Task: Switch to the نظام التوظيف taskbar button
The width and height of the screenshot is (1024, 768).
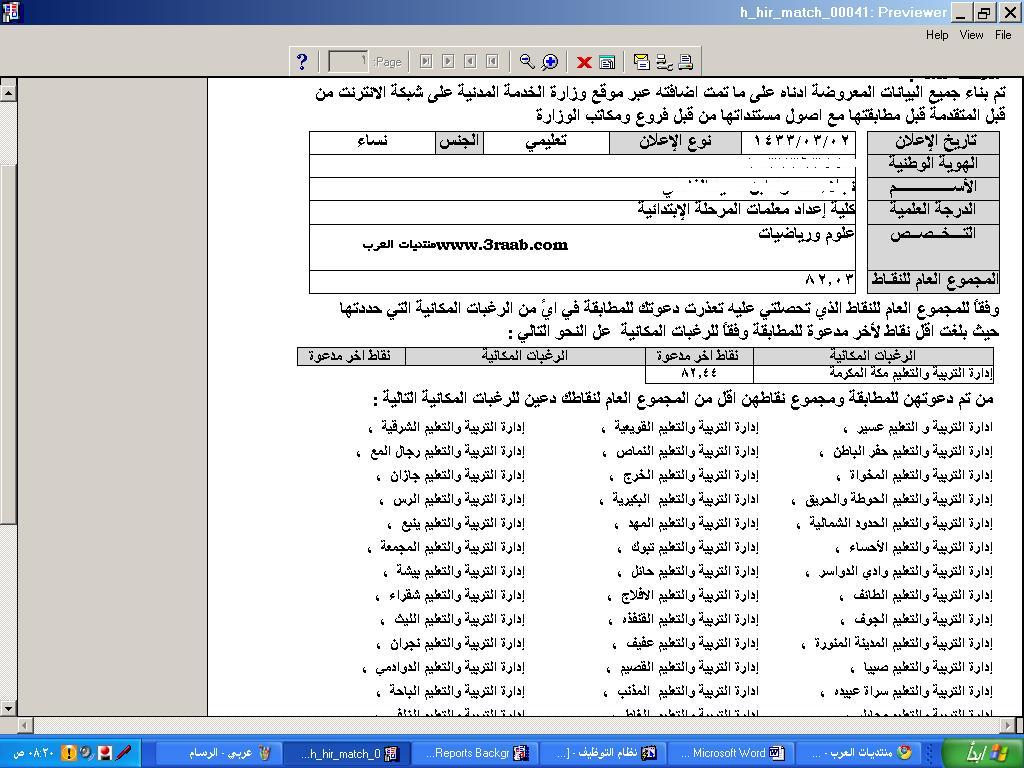Action: (x=602, y=753)
